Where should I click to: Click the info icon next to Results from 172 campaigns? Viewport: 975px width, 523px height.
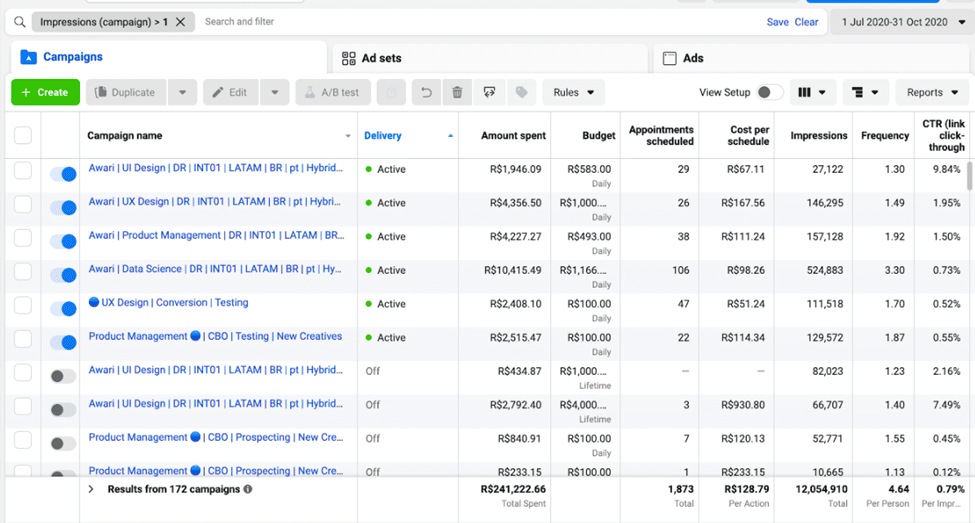tap(248, 489)
